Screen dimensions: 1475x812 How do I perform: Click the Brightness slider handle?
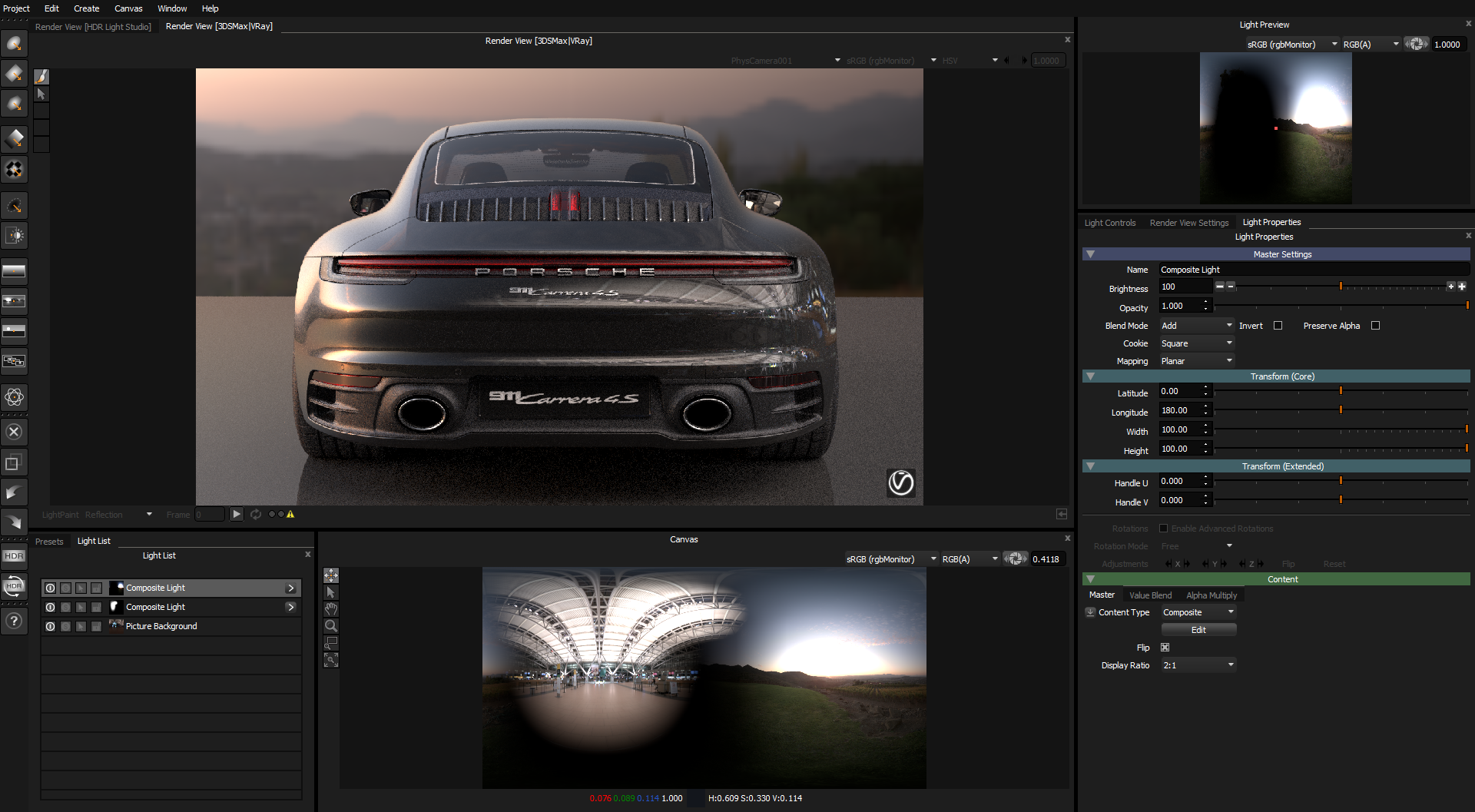(x=1341, y=287)
